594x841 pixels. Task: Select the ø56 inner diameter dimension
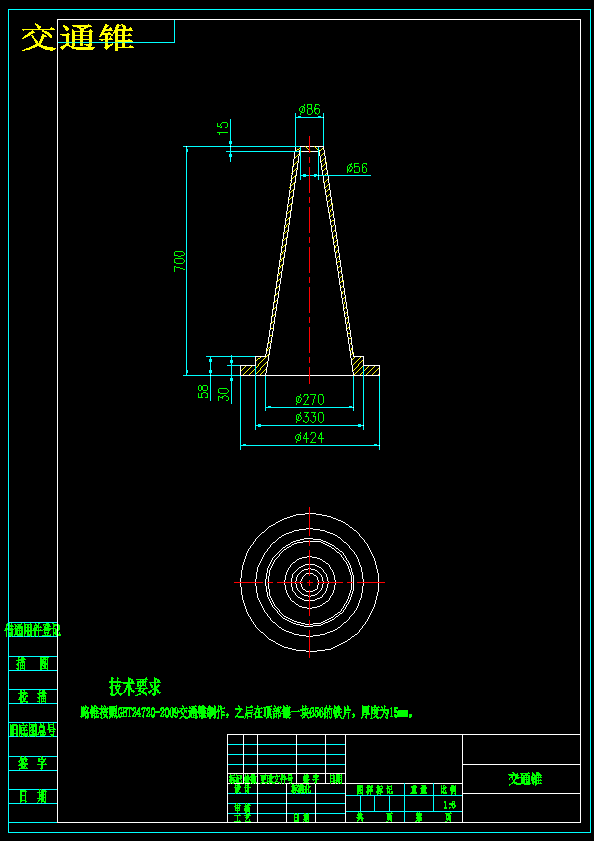(357, 168)
